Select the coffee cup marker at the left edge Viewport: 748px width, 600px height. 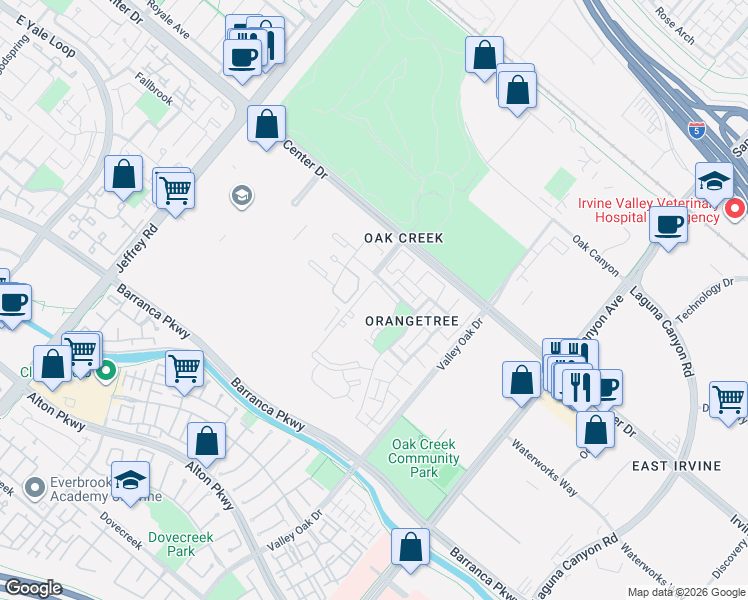click(13, 304)
